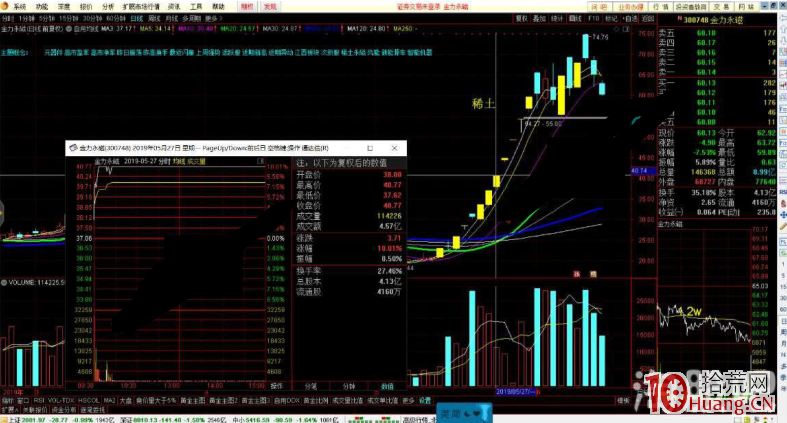Screen dimensions: 787x423
Task: Switch to the 1分钟 period tab
Action: coord(26,19)
